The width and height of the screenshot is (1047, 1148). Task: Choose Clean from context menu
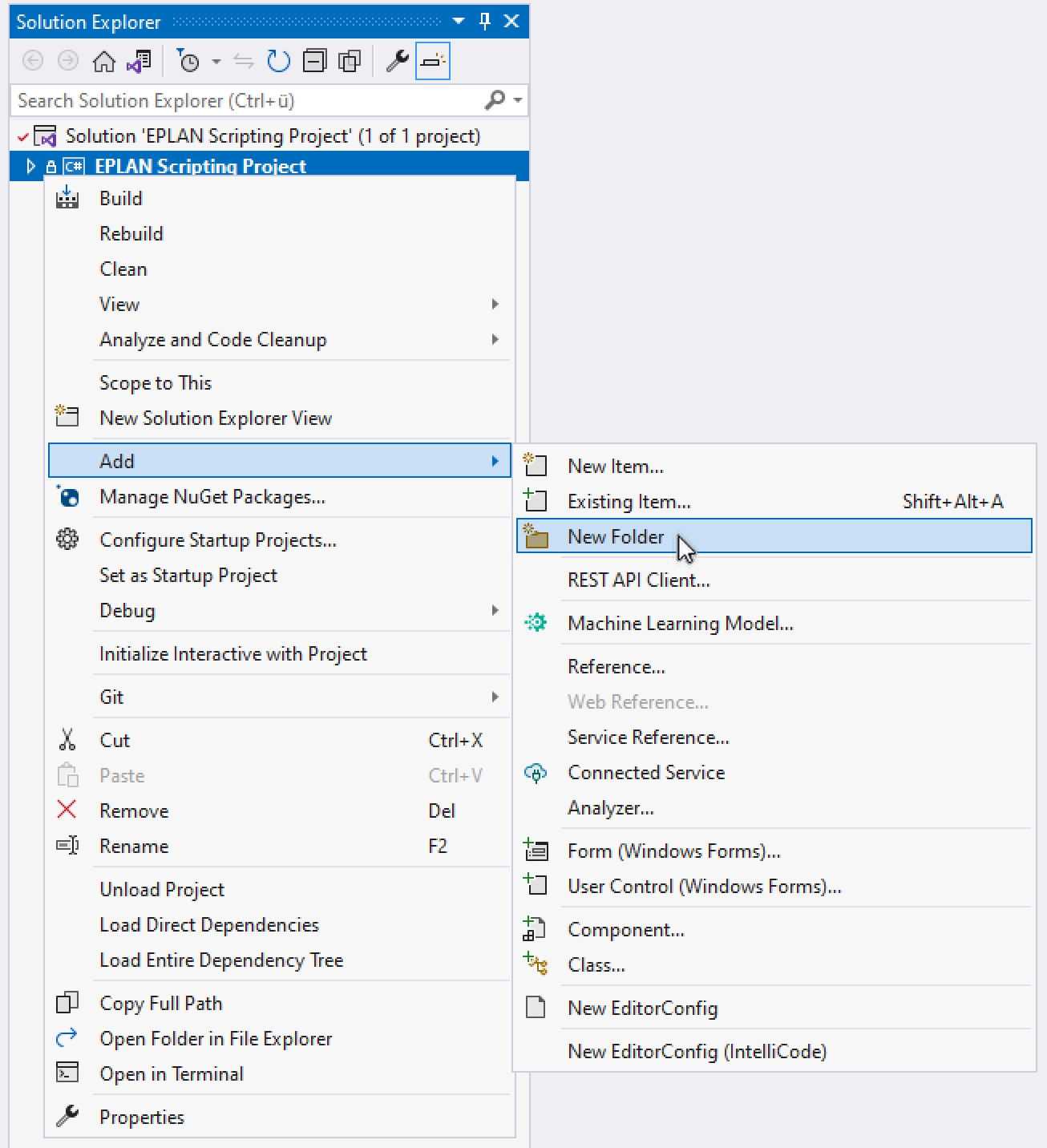pyautogui.click(x=280, y=269)
